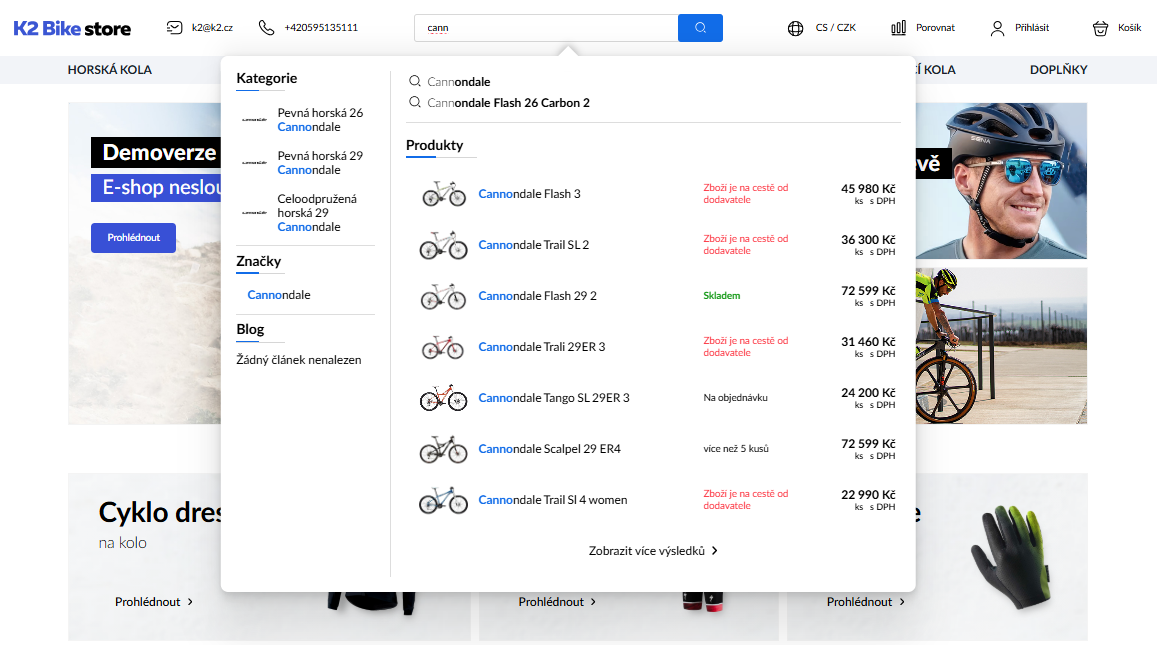Click the cyclist helmet banner image
1157x645 pixels.
1001,181
